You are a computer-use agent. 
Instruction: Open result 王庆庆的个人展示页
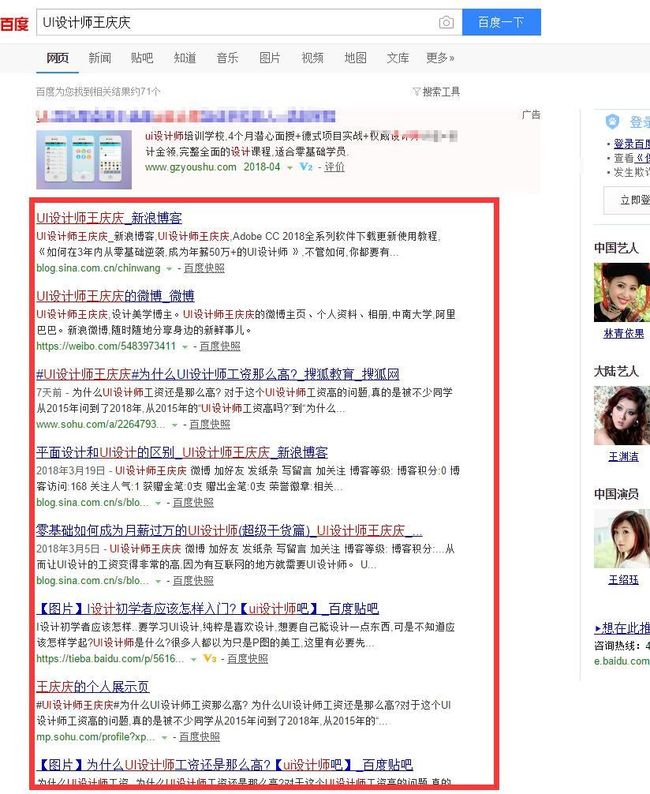(x=93, y=687)
